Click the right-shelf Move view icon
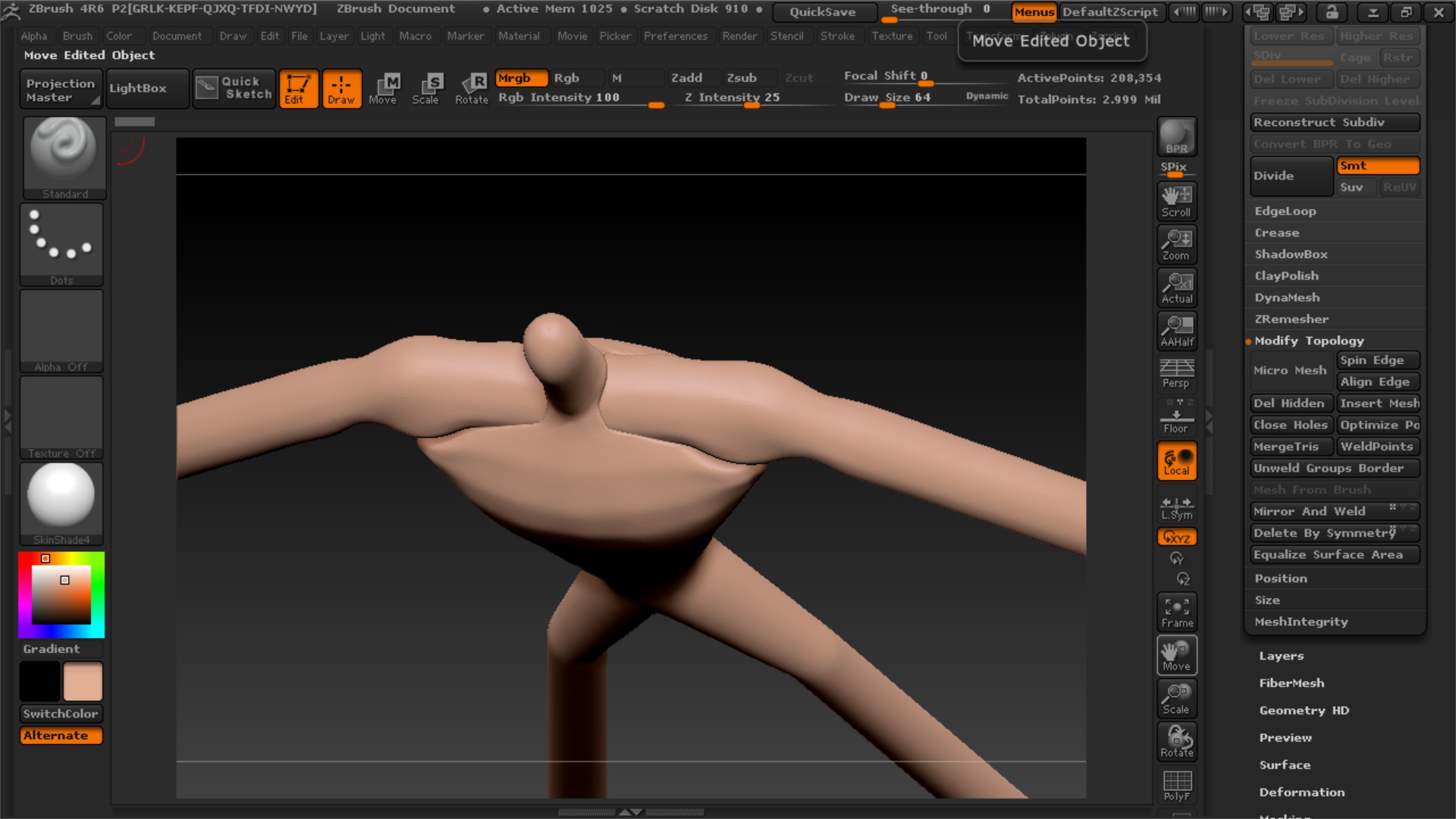Screen dimensions: 1456x819 click(x=1176, y=655)
